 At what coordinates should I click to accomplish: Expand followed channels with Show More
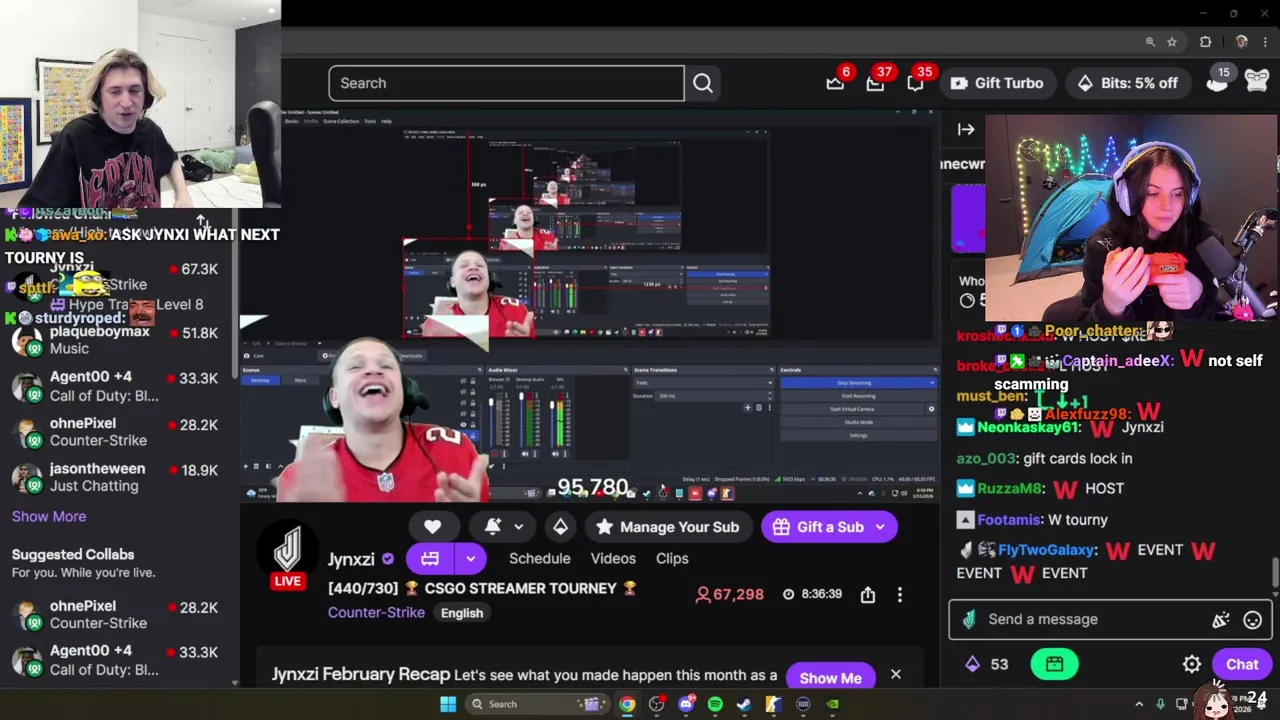click(49, 517)
